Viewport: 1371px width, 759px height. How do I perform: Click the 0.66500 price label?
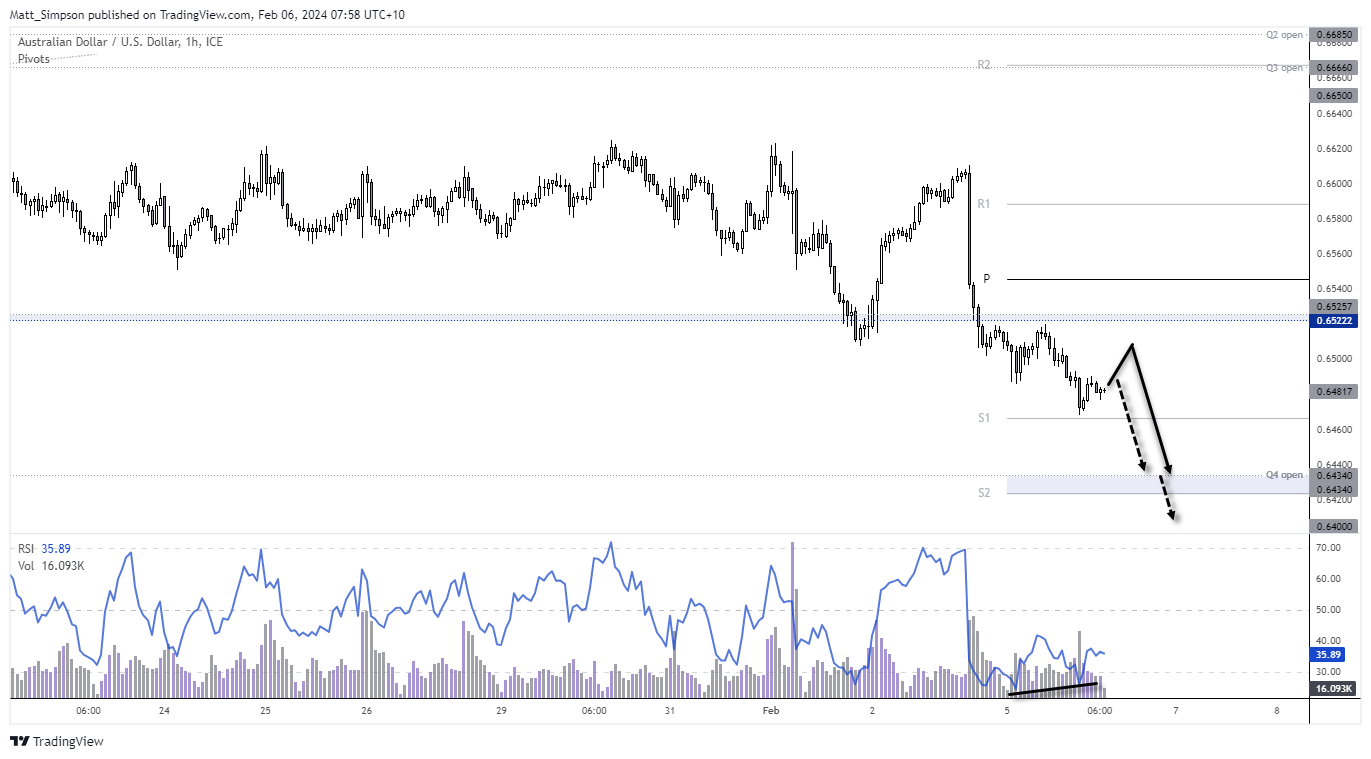point(1335,95)
